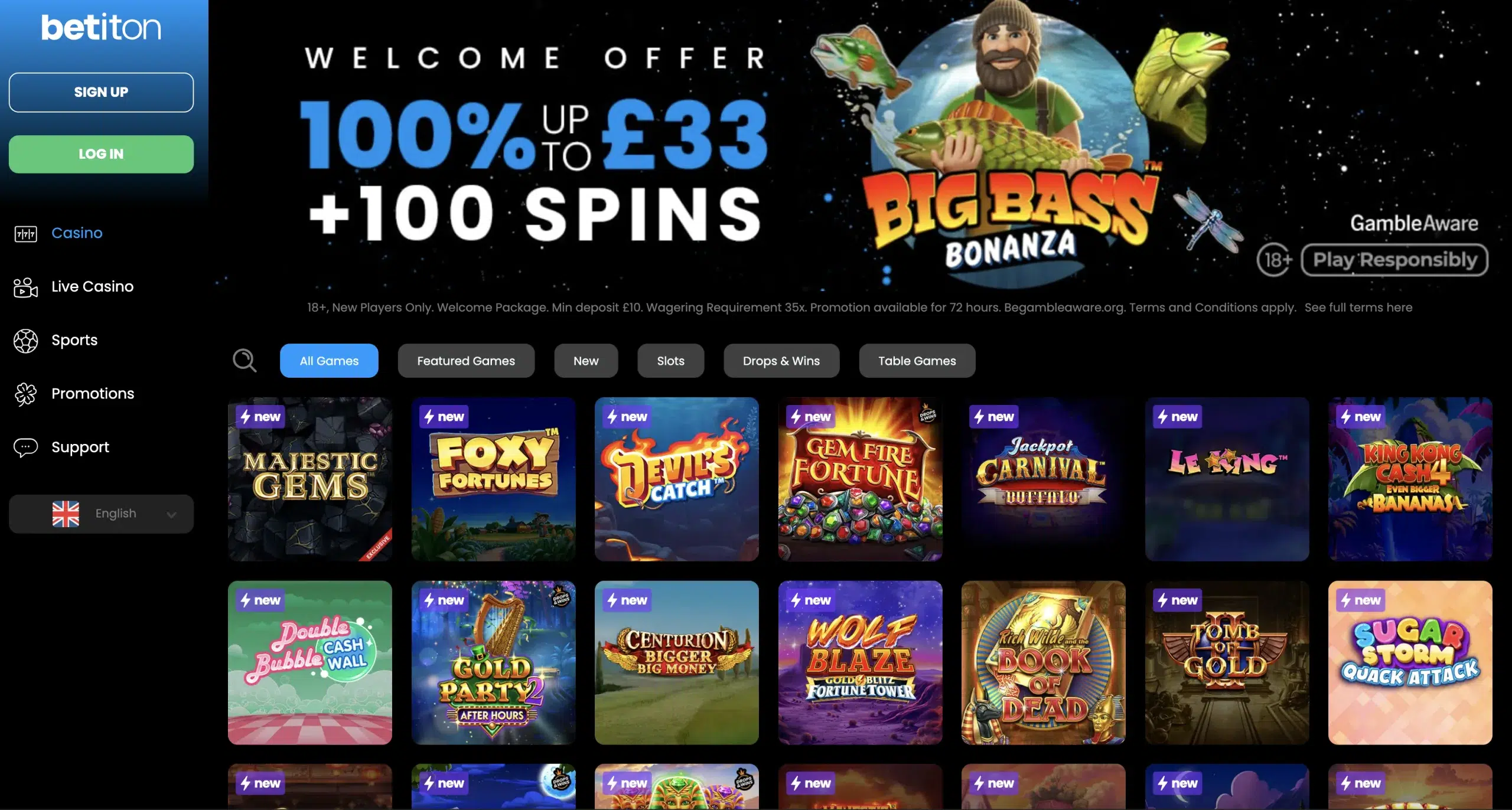Click the Promotions clover icon

25,394
